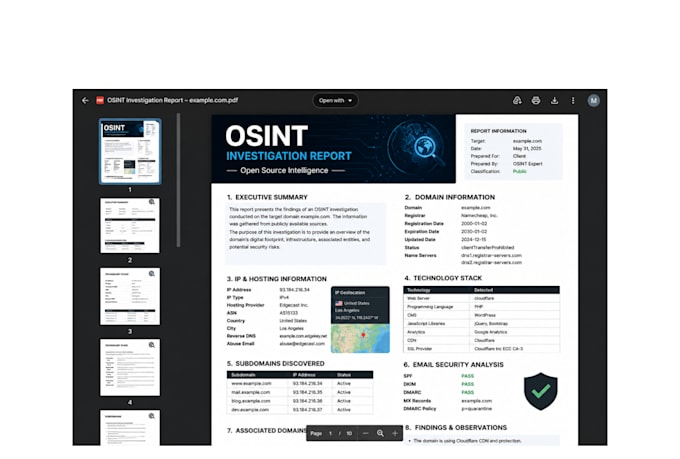Viewport: 680px width, 459px height.
Task: Click the 'dev.example.com' subdomain cell
Action: point(250,410)
